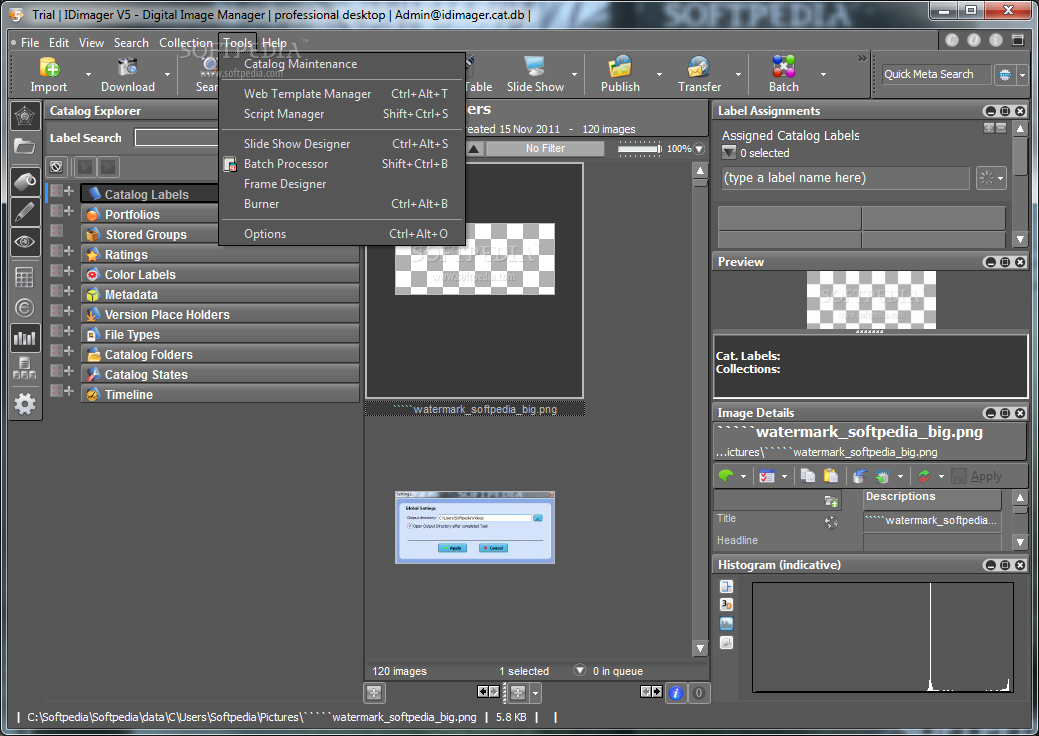Toggle the blue histogram channel icon
This screenshot has width=1039, height=736.
727,623
